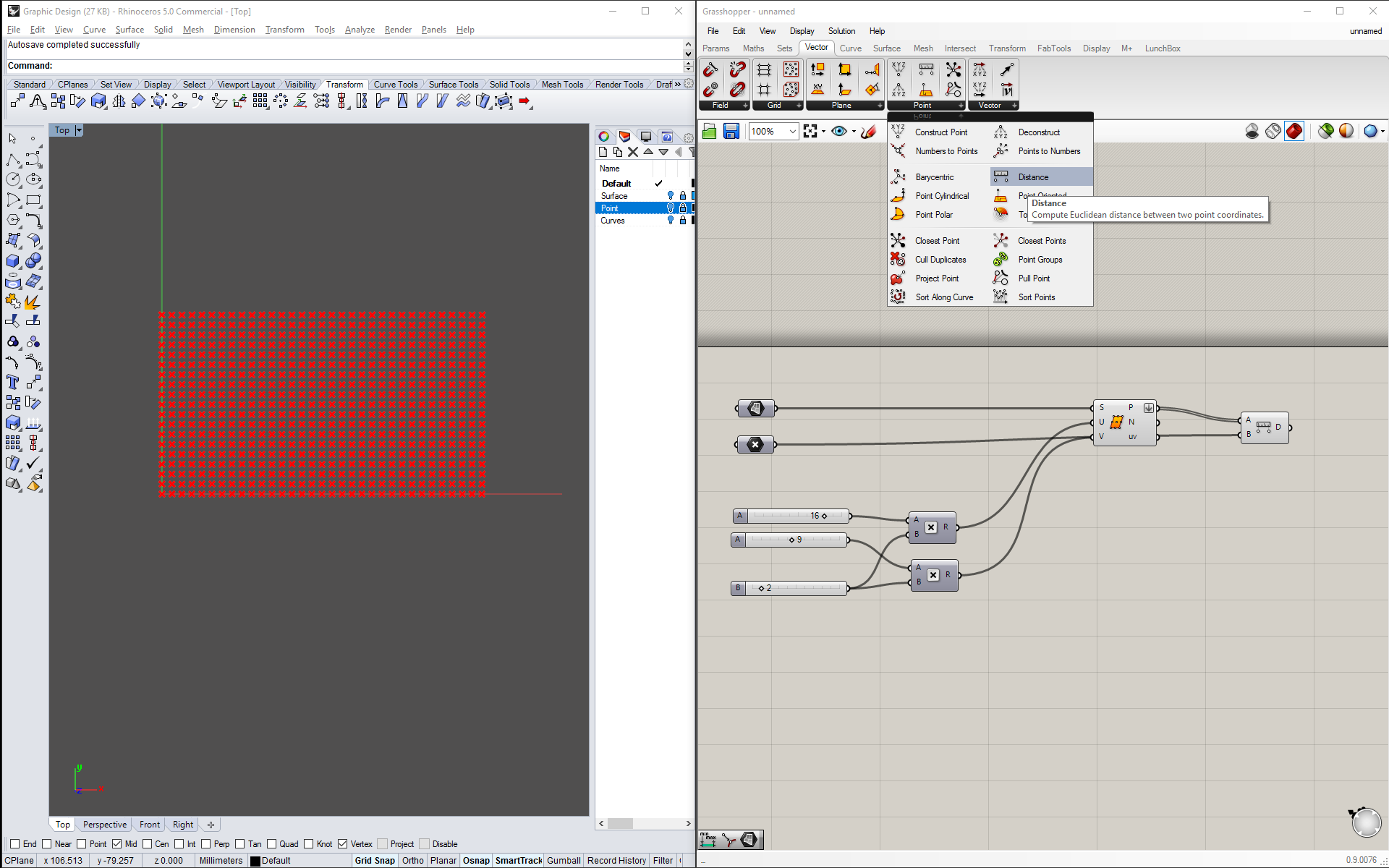This screenshot has height=868, width=1389.
Task: Enable the Perp osnap checkbox
Action: pos(205,843)
